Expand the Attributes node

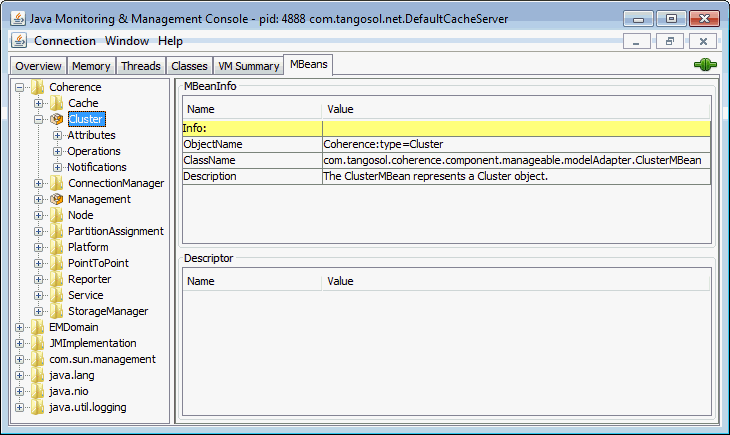pos(57,136)
